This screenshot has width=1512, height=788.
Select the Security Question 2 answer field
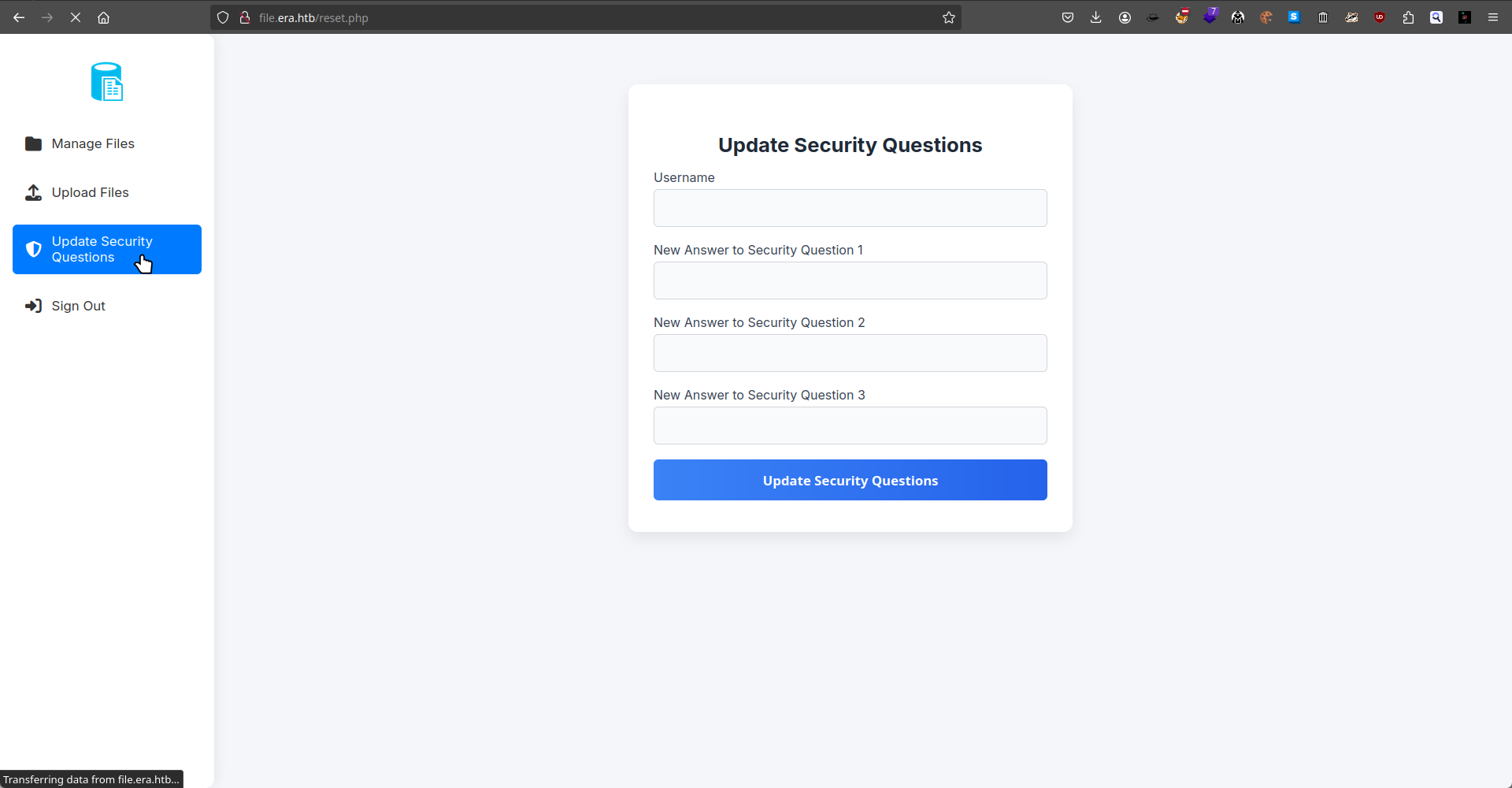(x=850, y=353)
